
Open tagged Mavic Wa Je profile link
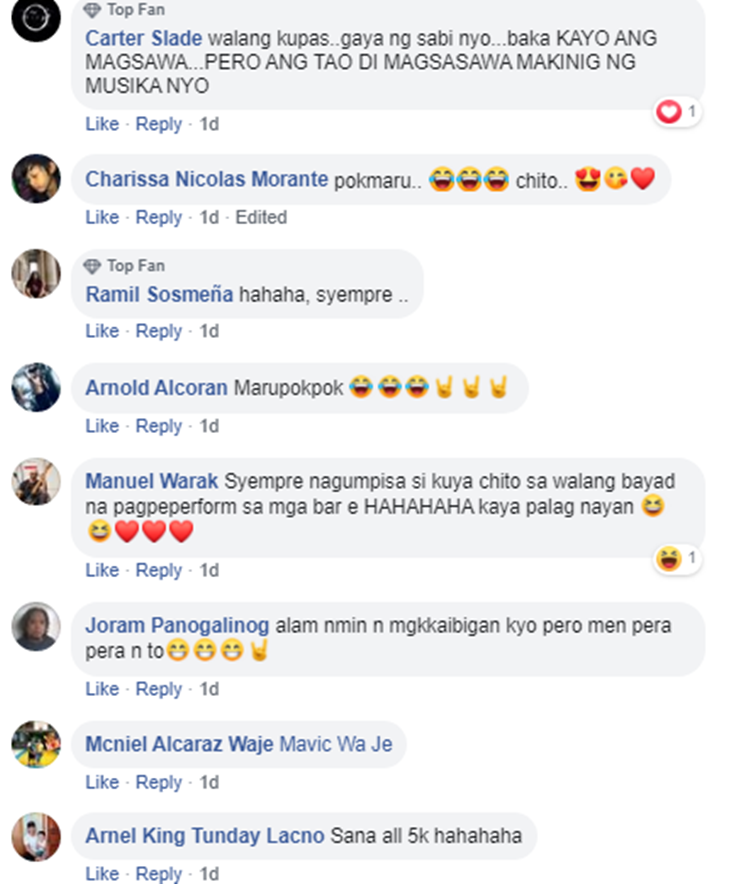tap(336, 744)
